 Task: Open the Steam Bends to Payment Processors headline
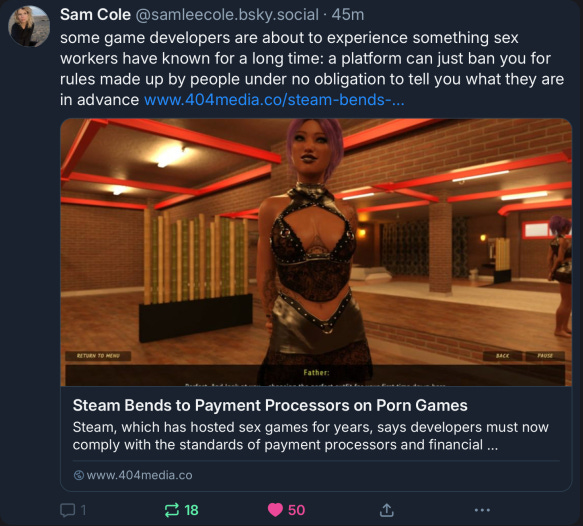pos(270,405)
